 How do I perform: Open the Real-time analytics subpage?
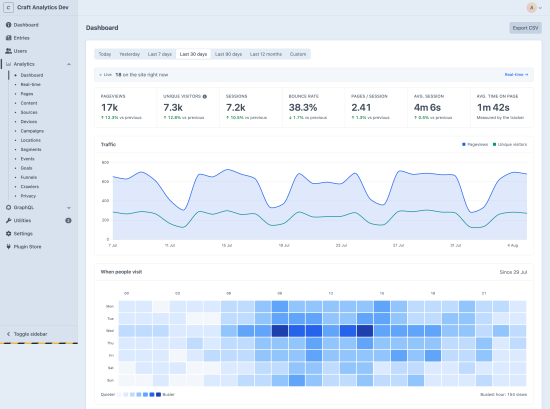[31, 85]
